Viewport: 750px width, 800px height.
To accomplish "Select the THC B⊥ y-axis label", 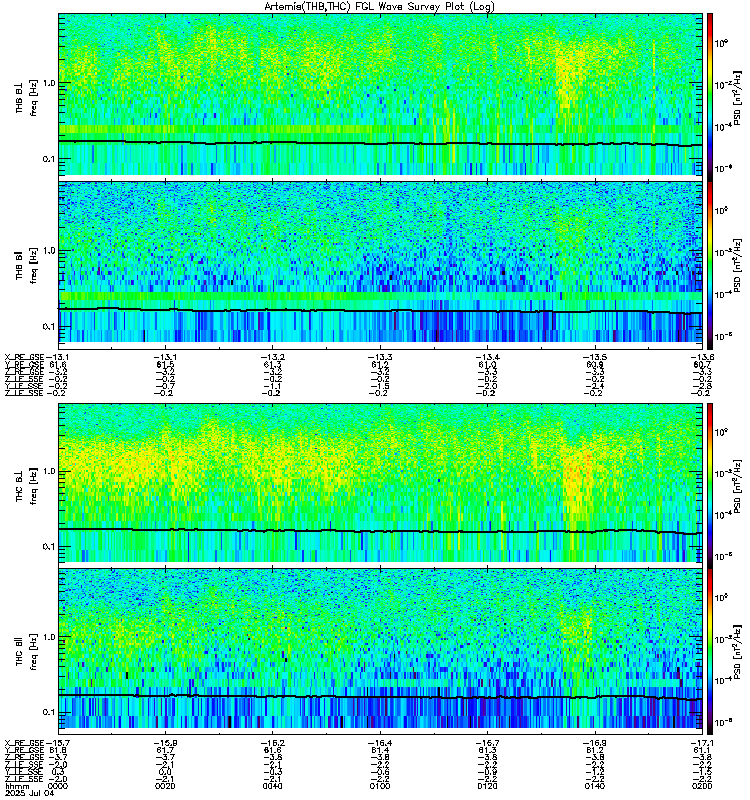I will point(34,484).
